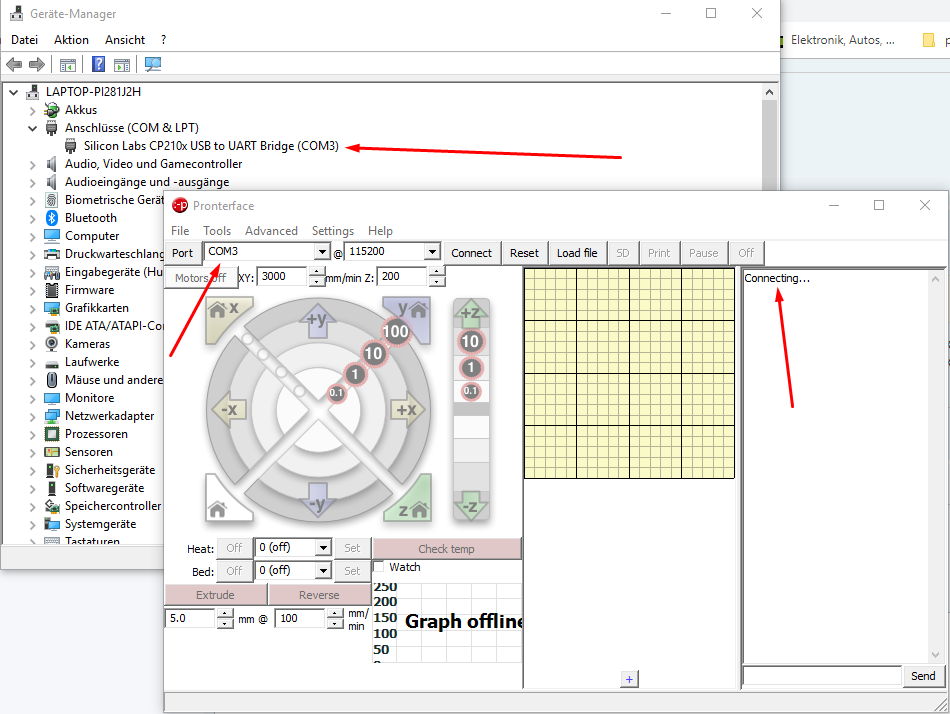The width and height of the screenshot is (950, 714).
Task: Toggle the Bed Off button
Action: [x=234, y=571]
